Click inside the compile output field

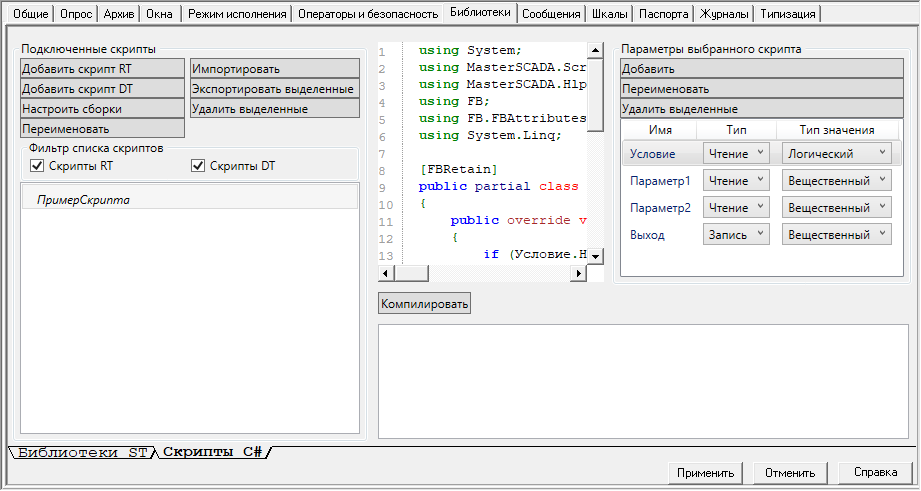coord(643,381)
